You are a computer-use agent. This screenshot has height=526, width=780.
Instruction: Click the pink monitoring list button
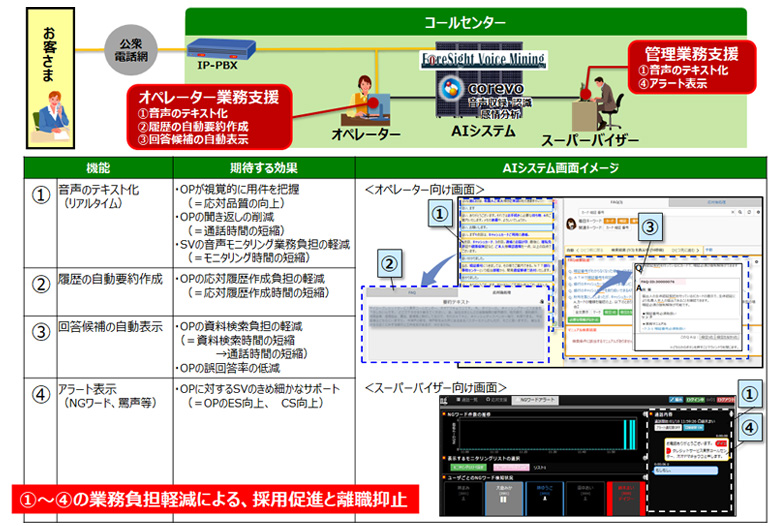pos(511,467)
